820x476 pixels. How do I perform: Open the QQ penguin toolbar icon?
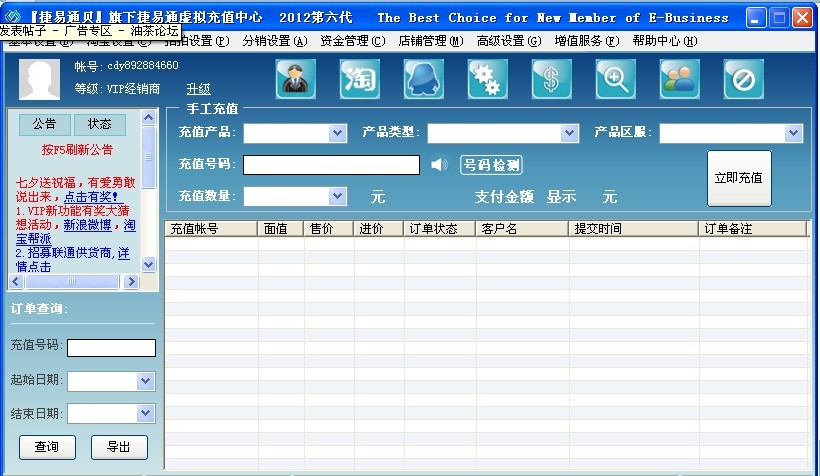(424, 79)
